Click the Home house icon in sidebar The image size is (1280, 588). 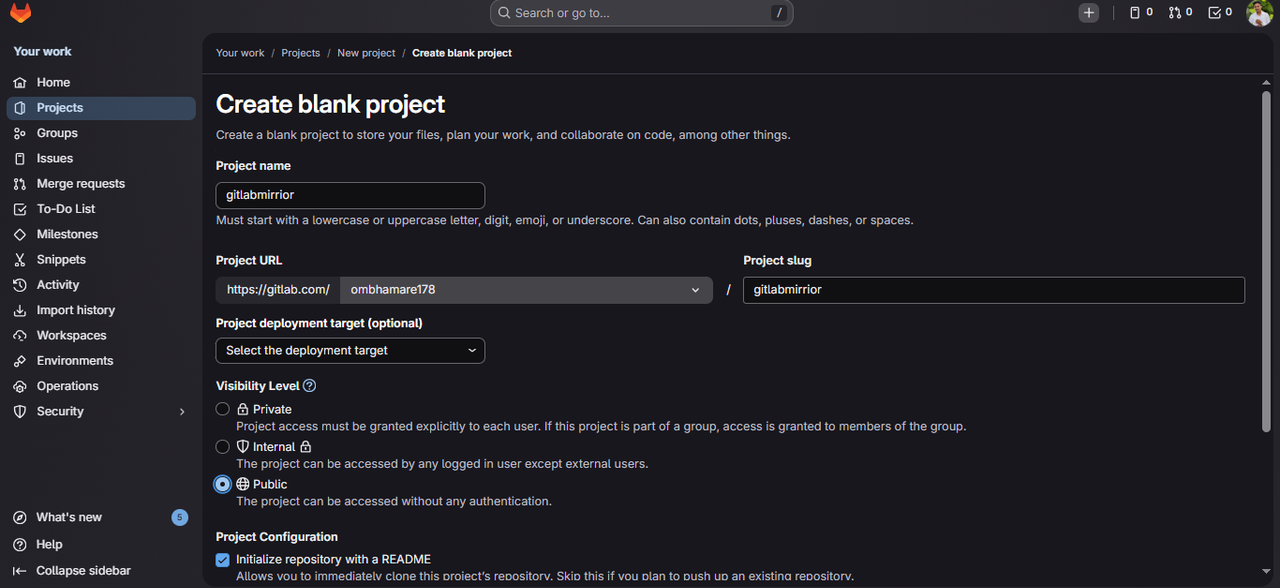[x=19, y=83]
